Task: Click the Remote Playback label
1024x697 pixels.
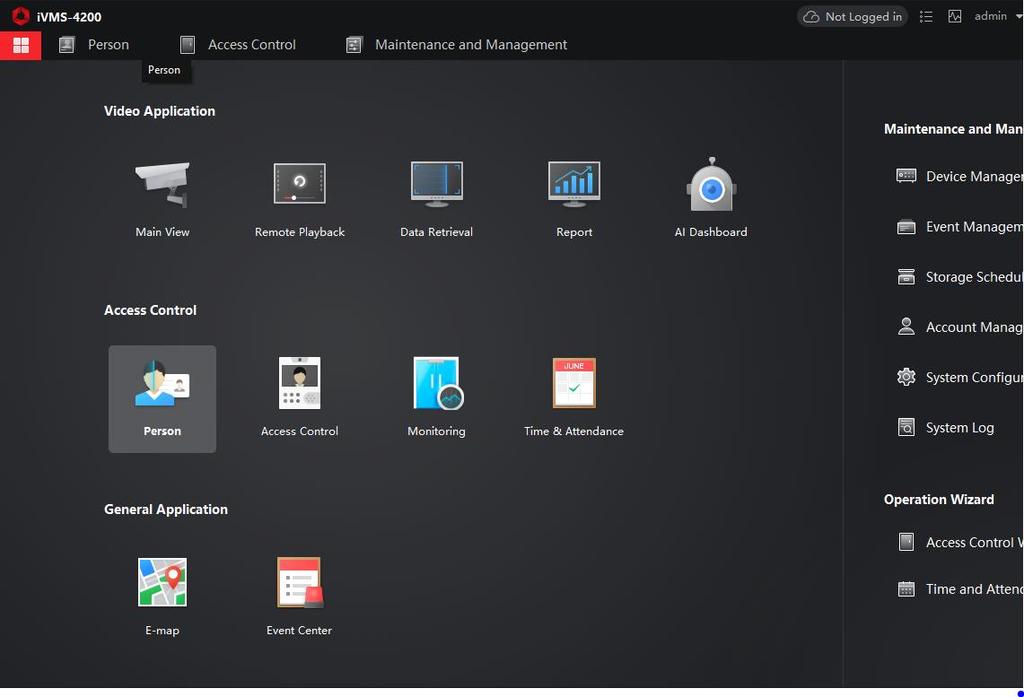Action: 299,232
